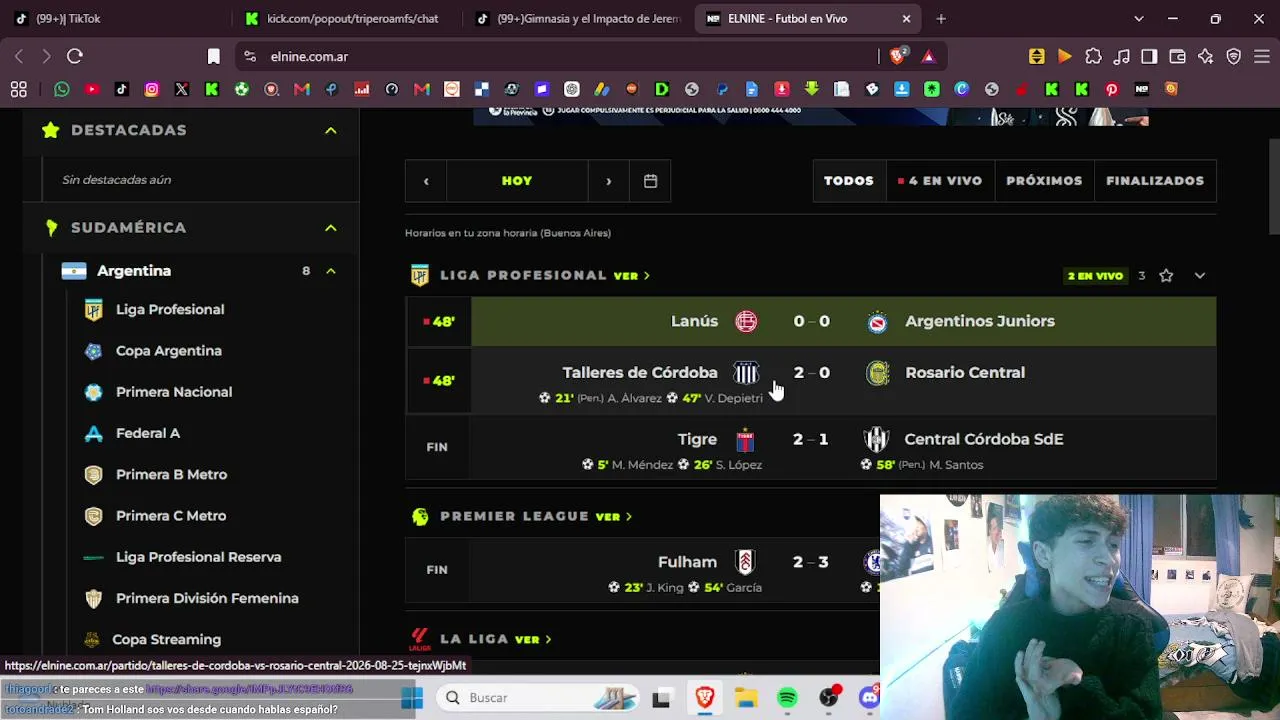
Task: Collapse the Sudamérica section
Action: coord(330,228)
